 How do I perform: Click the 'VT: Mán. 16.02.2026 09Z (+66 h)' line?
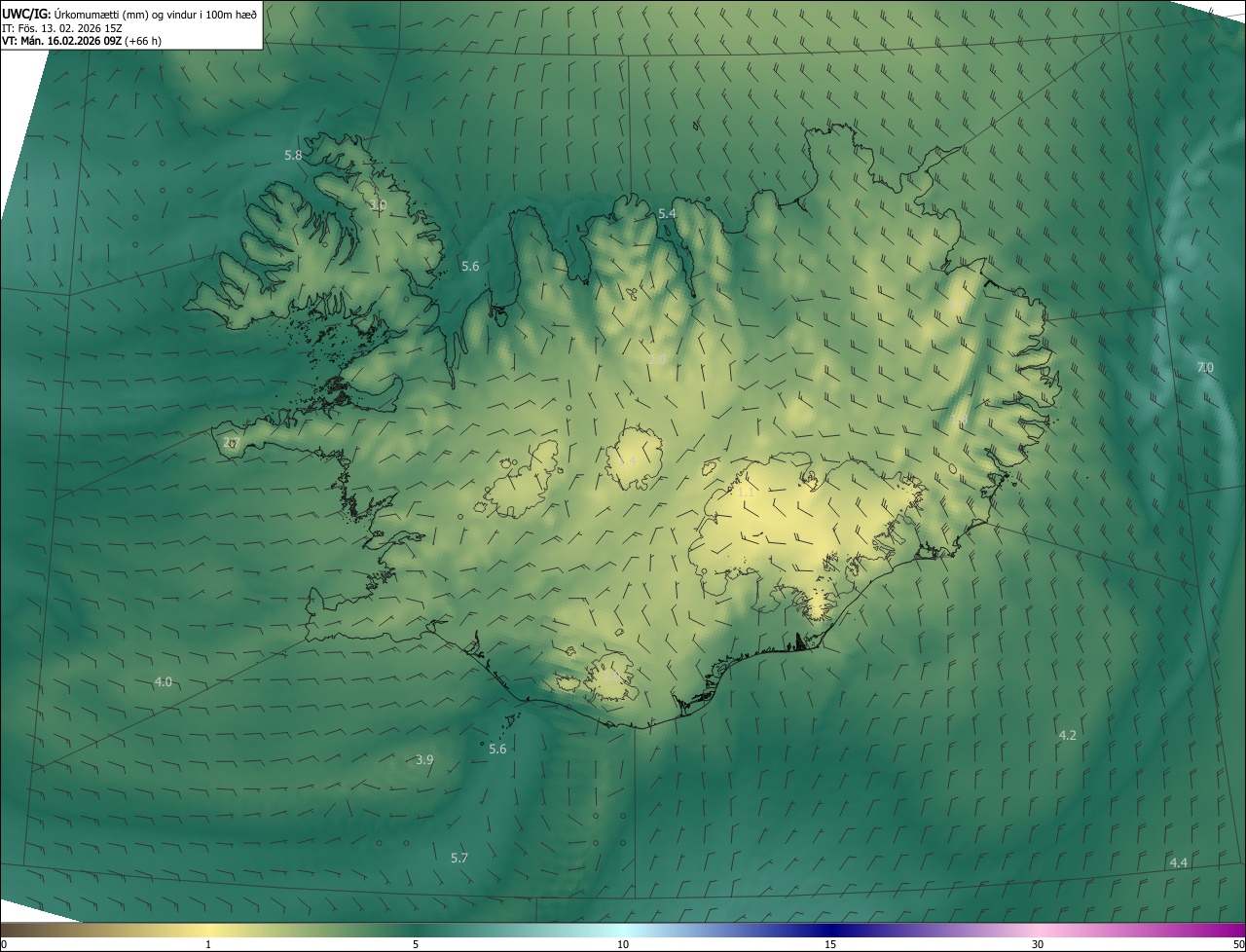click(x=81, y=41)
